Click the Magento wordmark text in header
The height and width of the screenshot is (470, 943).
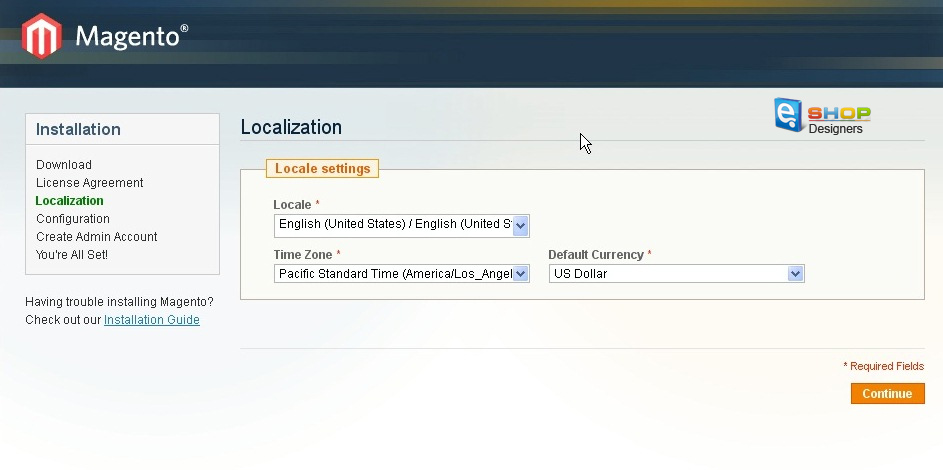(131, 38)
